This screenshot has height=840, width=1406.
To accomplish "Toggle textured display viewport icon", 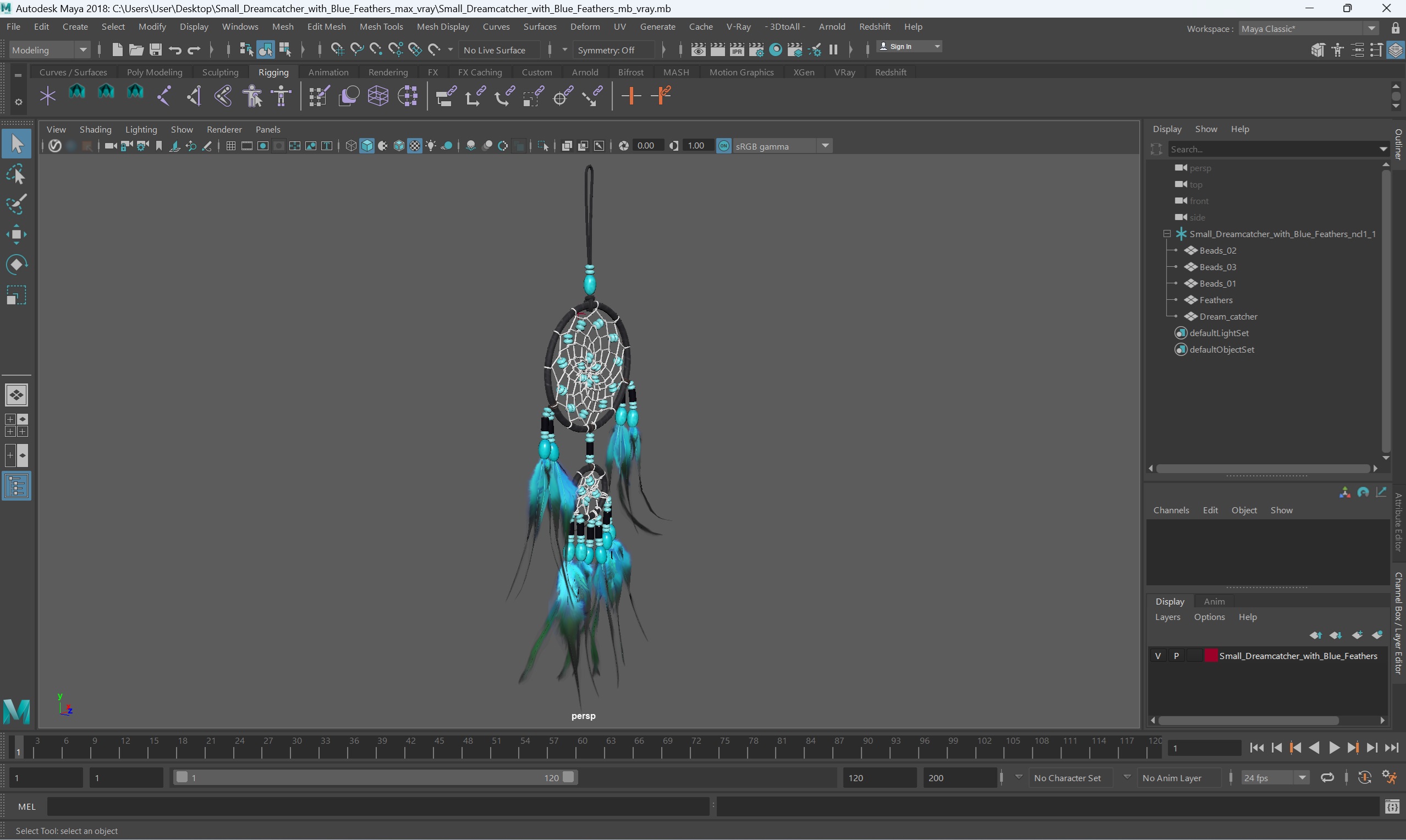I will click(415, 146).
